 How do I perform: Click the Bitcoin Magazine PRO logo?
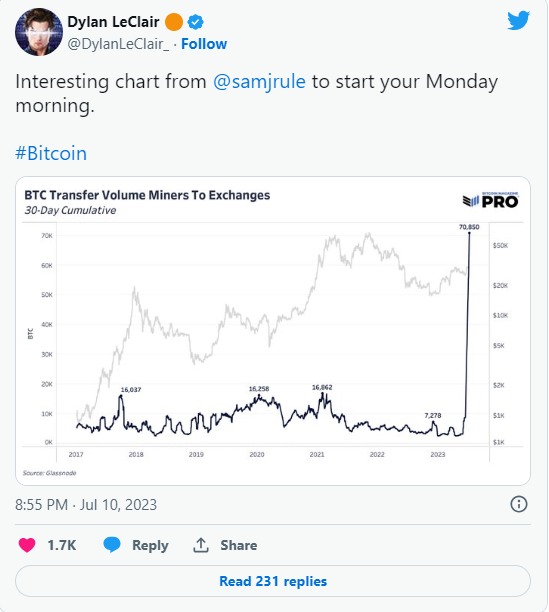point(490,200)
